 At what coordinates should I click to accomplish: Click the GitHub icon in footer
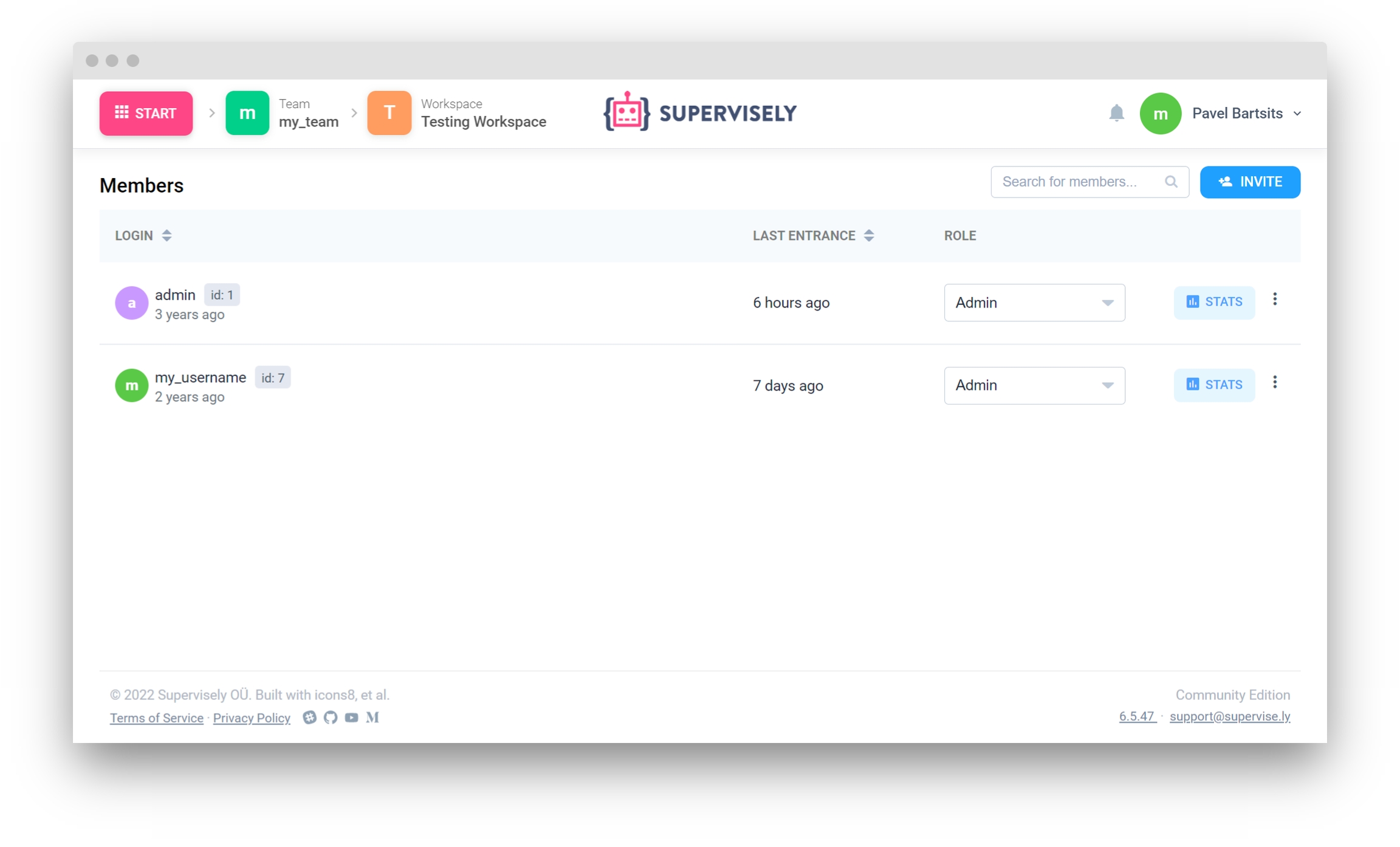331,718
